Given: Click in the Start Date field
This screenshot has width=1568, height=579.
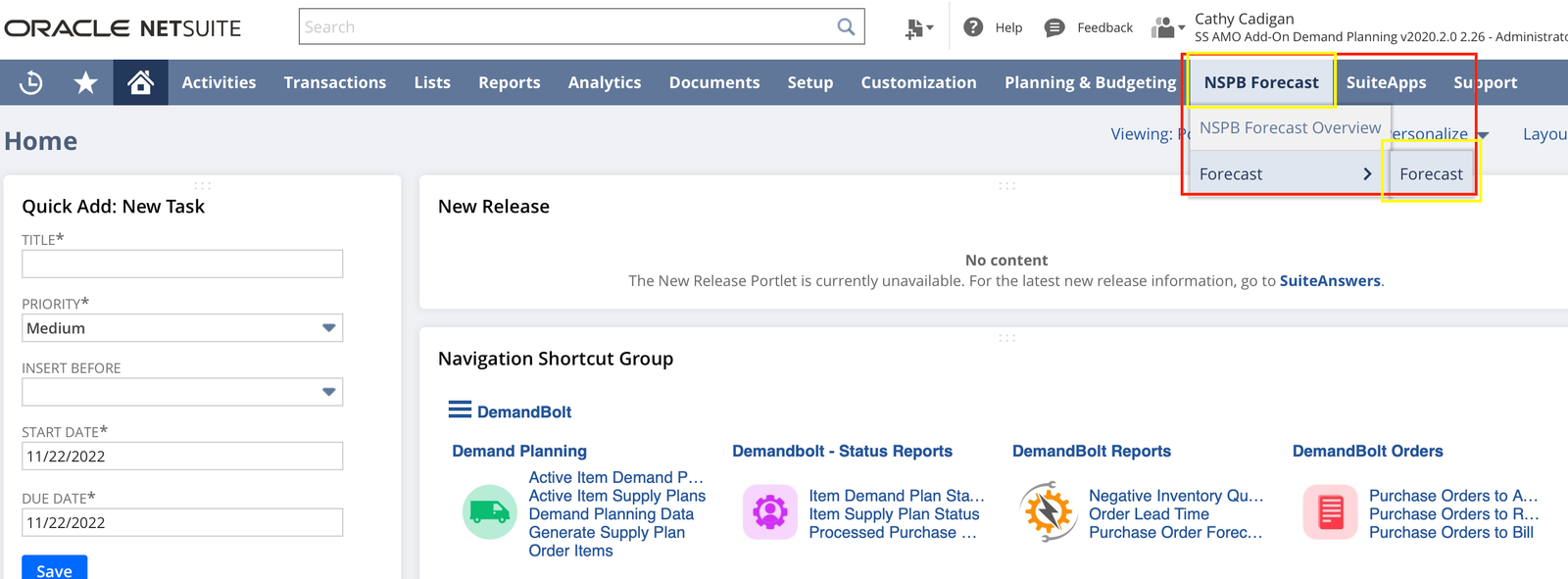Looking at the screenshot, I should click(182, 457).
